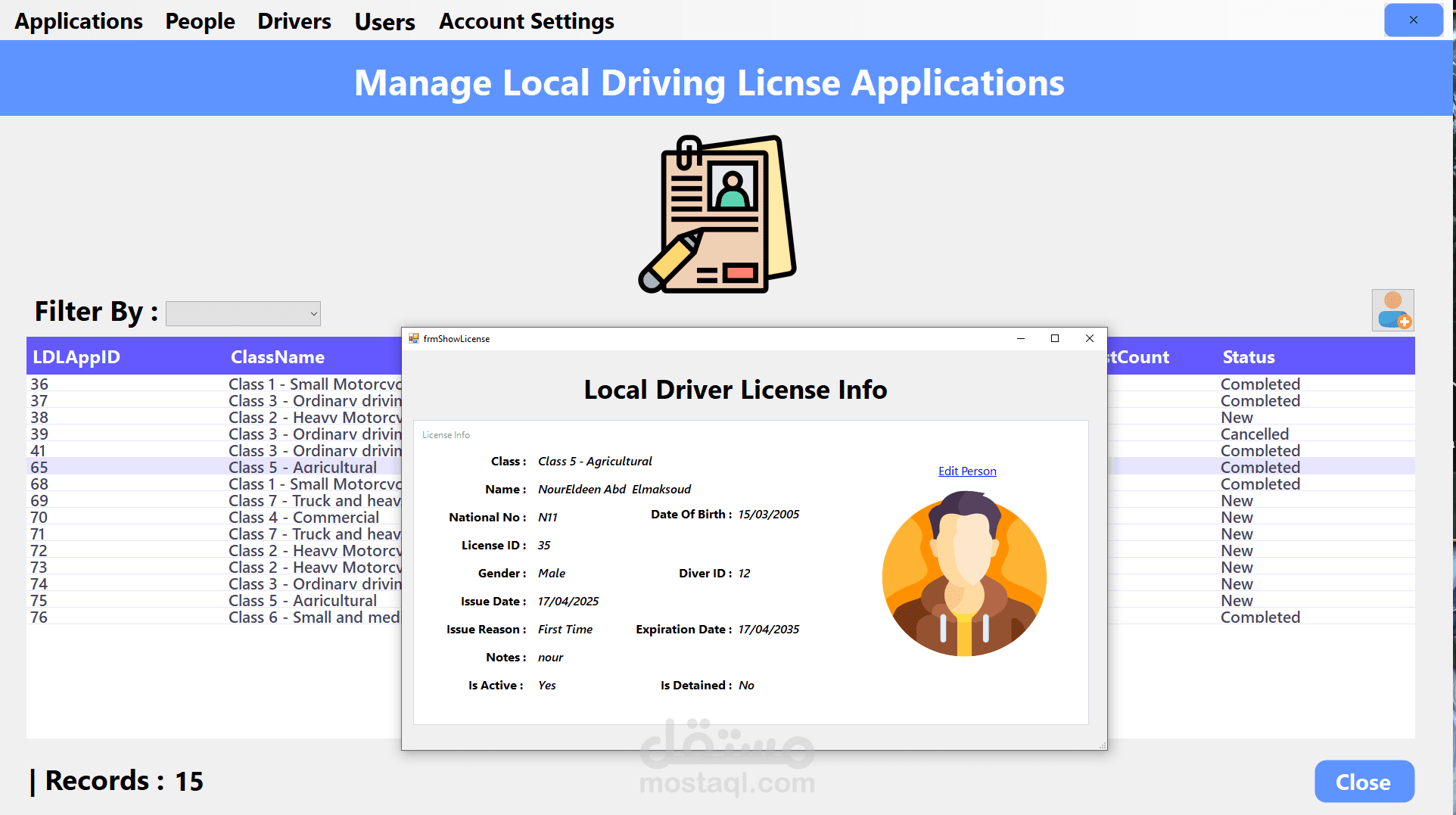Maximize the frmShowLicense dialog
Image resolution: width=1456 pixels, height=815 pixels.
(x=1054, y=338)
